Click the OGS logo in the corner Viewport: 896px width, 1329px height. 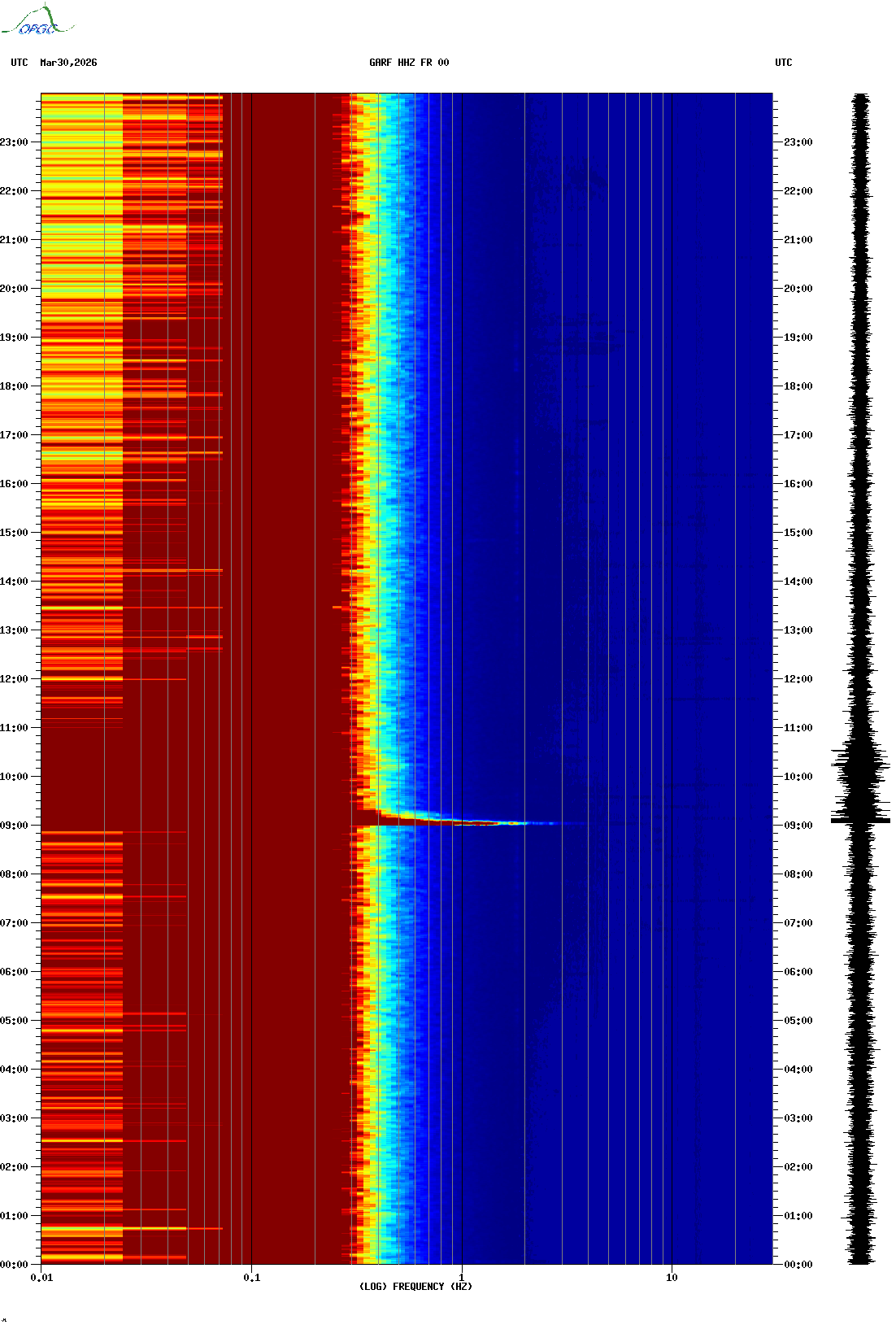(37, 20)
